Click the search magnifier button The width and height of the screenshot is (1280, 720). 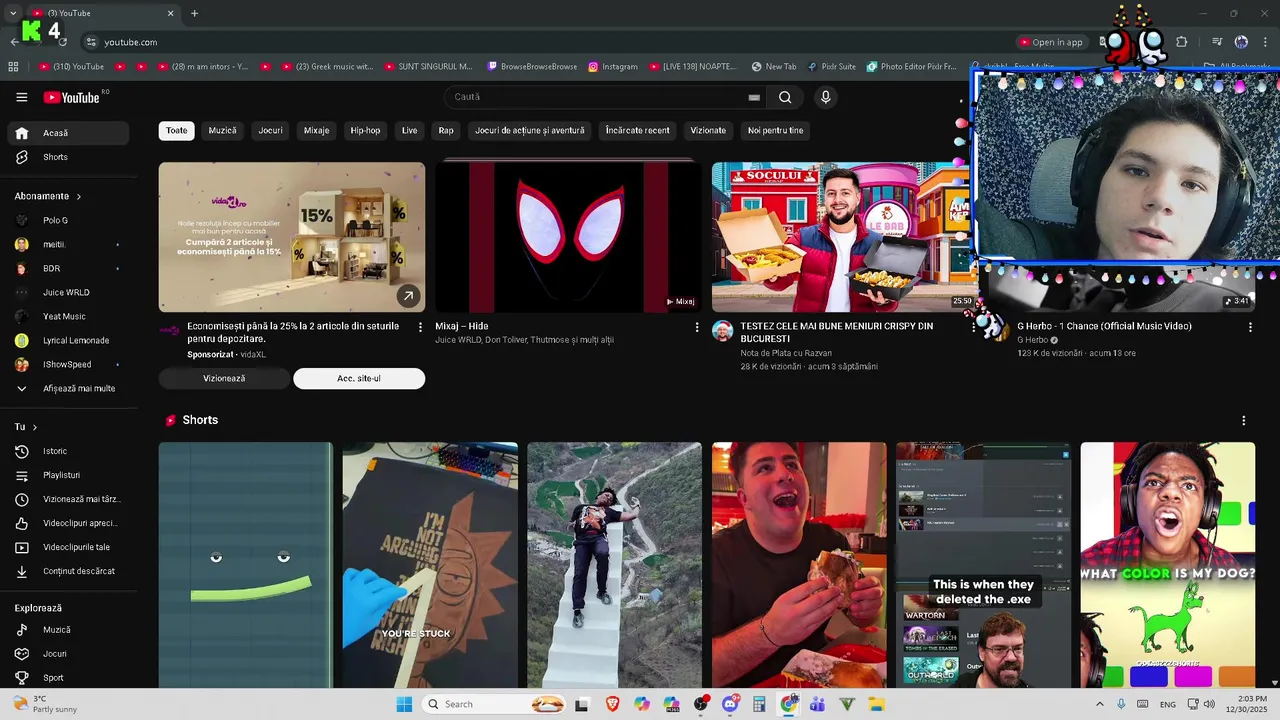tap(785, 97)
